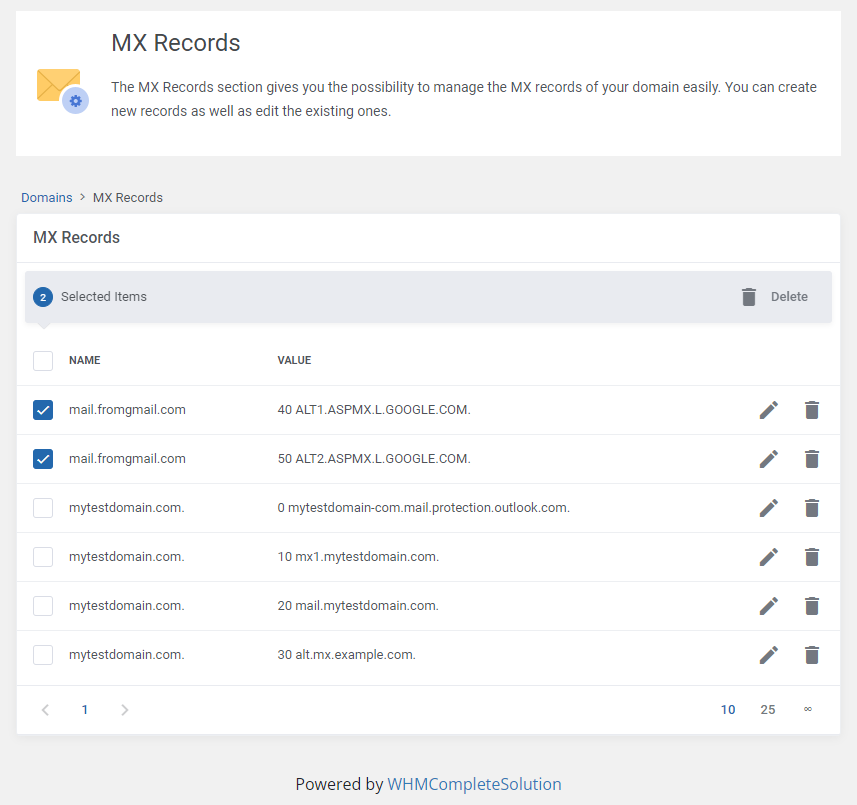Click the MX Records breadcrumb item

coord(128,197)
